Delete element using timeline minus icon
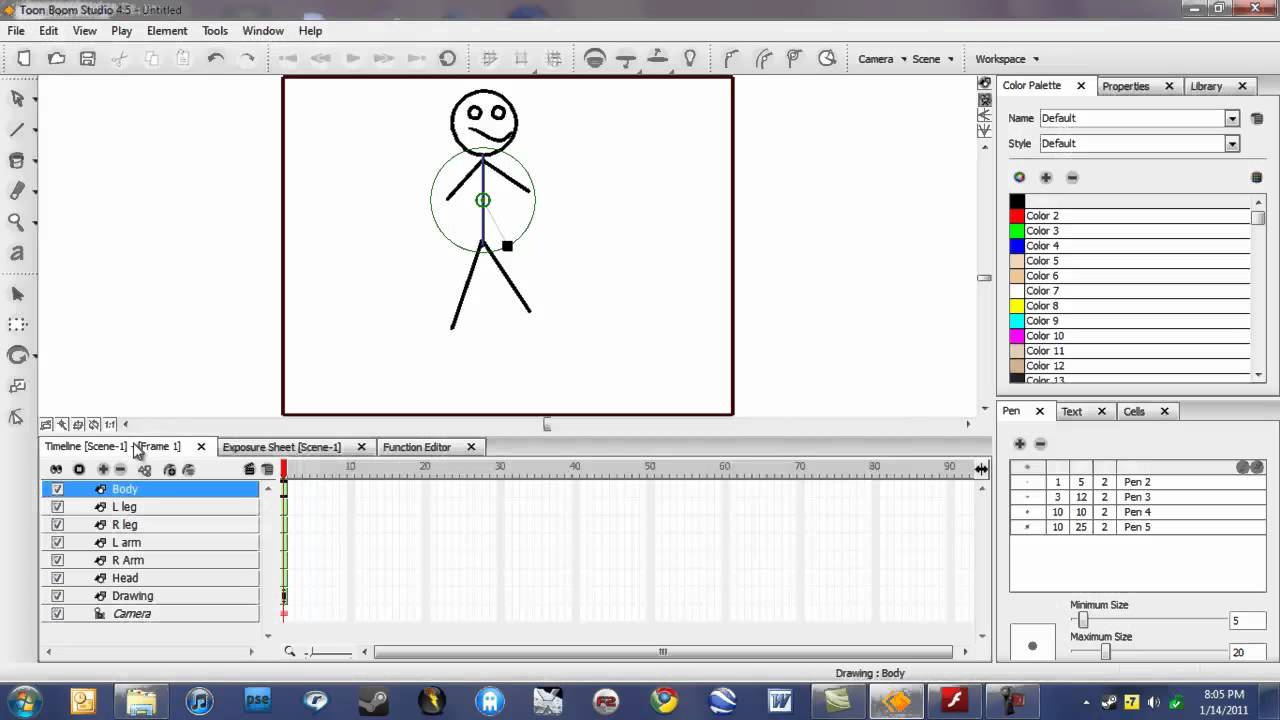Image resolution: width=1280 pixels, height=720 pixels. [121, 470]
